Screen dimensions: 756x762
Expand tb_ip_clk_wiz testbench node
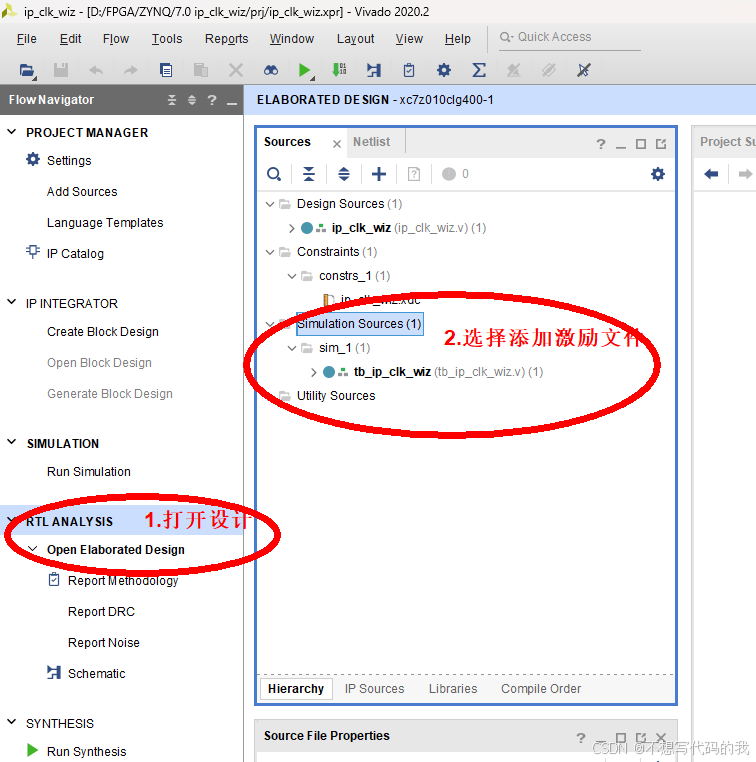pos(314,373)
